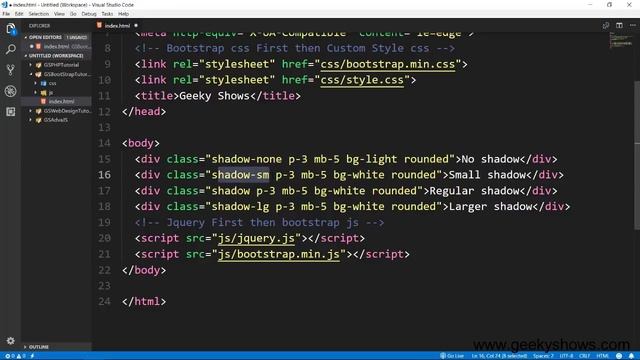Click the highlighted shadow-sm text

[x=243, y=175]
